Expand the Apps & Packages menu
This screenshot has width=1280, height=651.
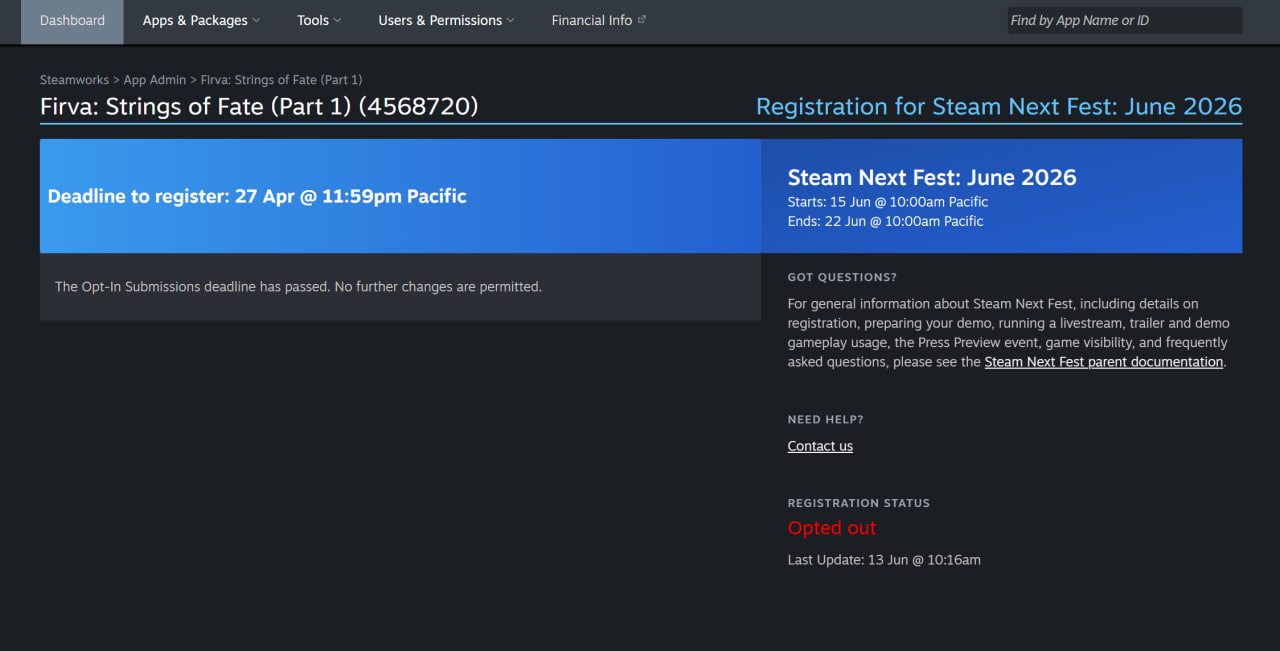201,21
